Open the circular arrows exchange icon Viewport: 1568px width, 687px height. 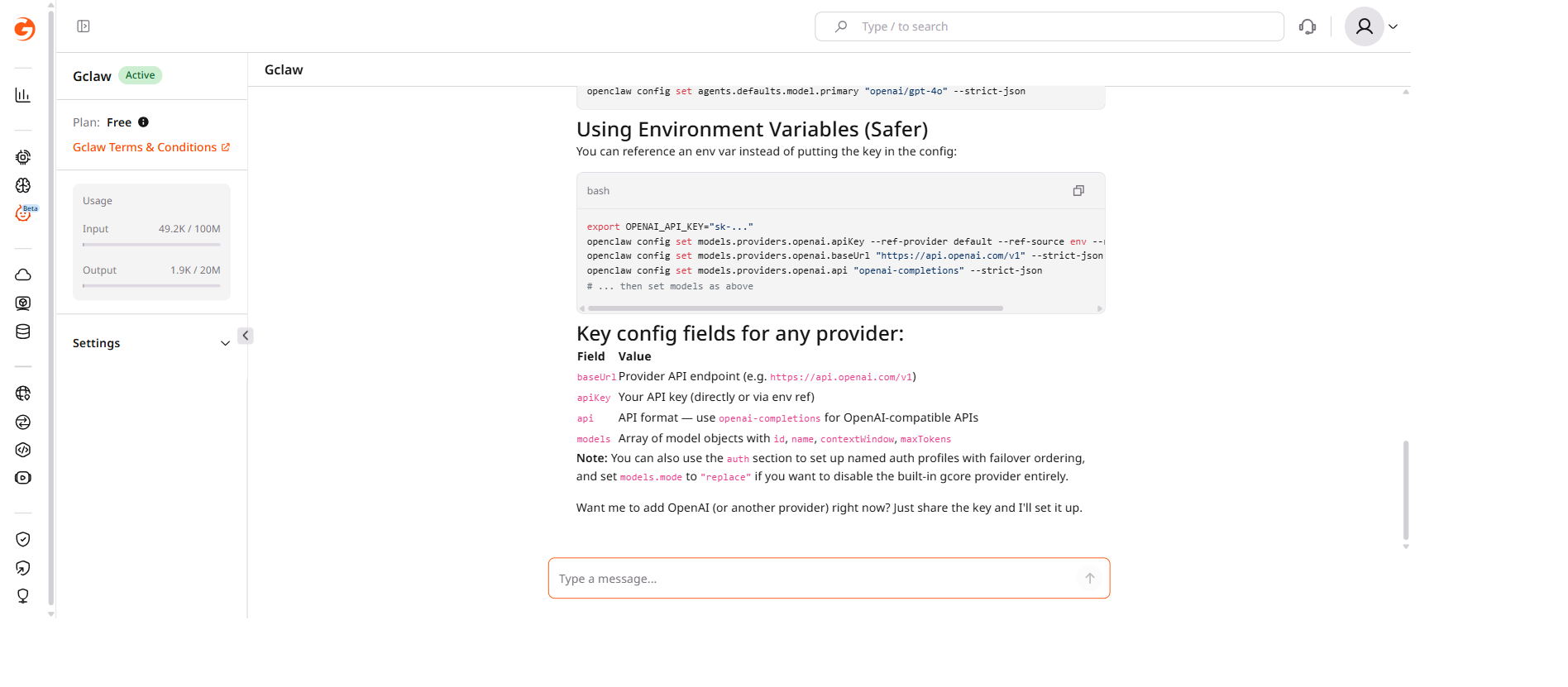(23, 422)
